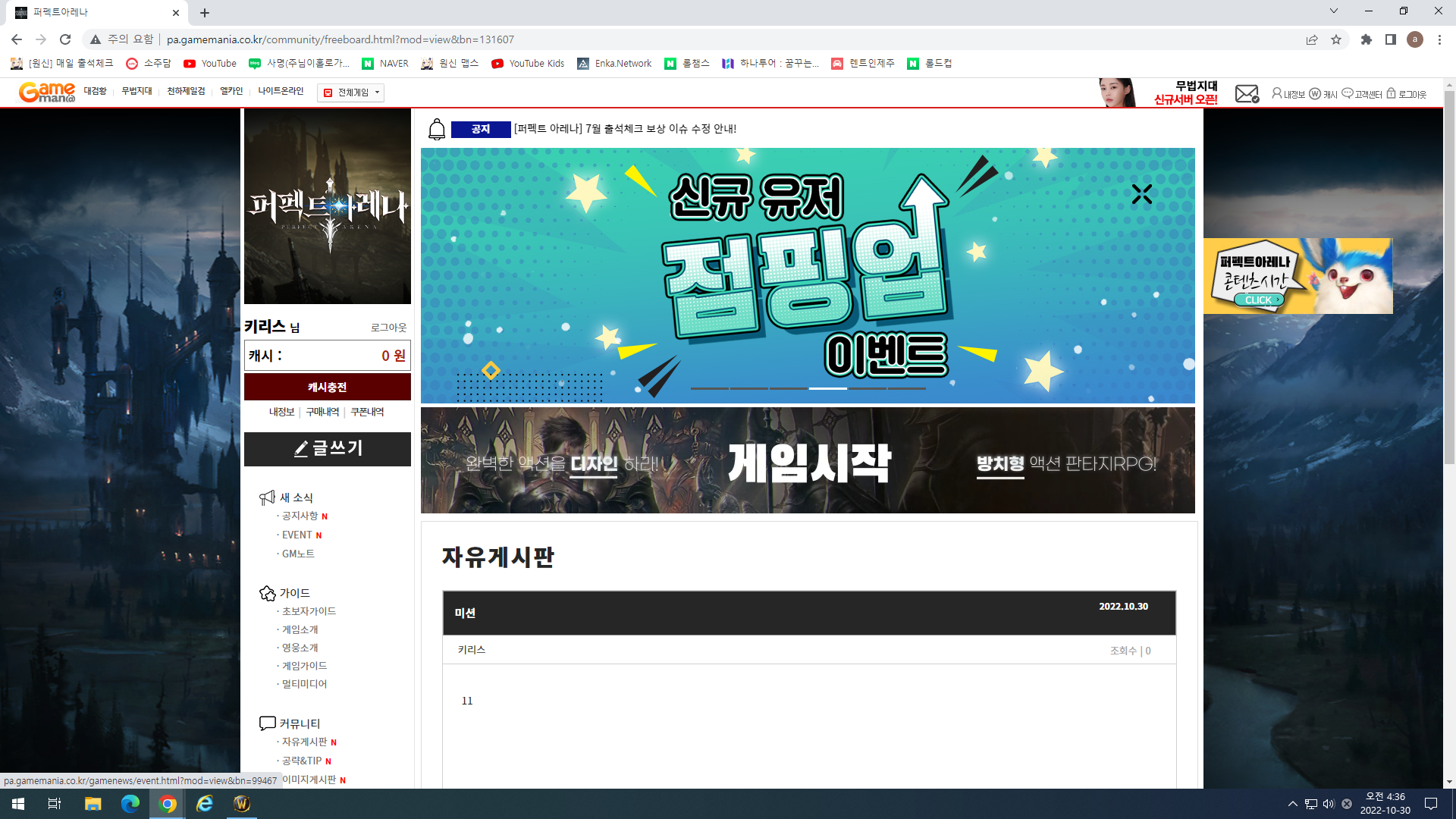This screenshot has width=1456, height=819.
Task: Select last banner slide indicator
Action: [906, 388]
